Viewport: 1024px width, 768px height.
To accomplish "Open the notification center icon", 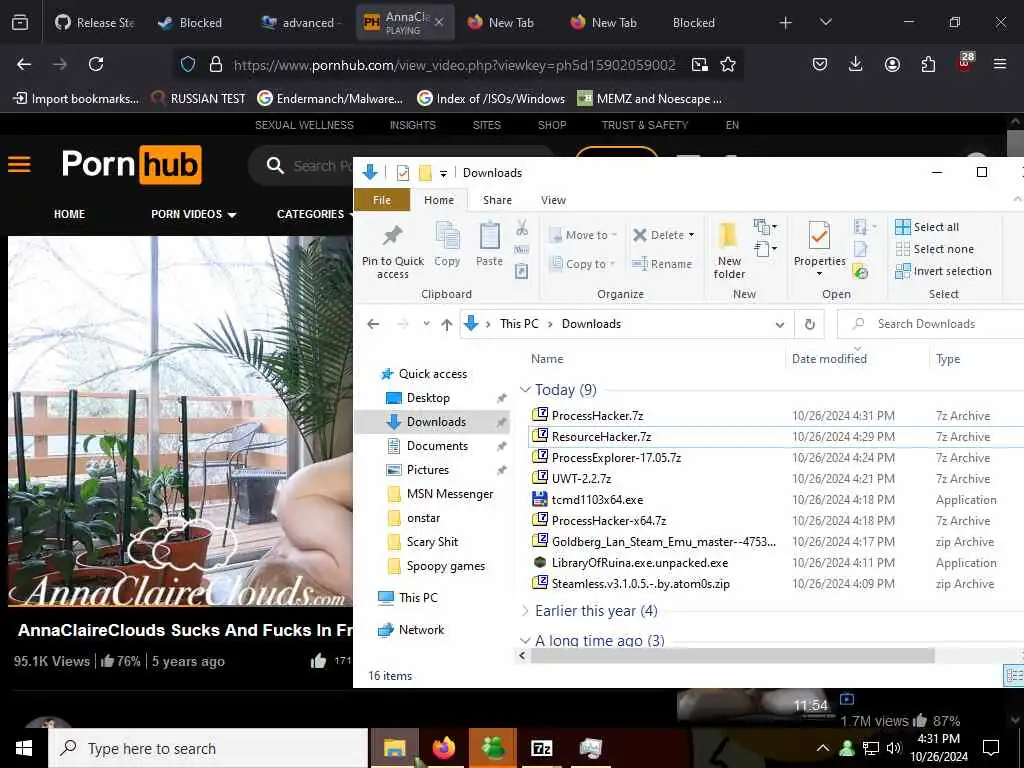I will click(991, 748).
